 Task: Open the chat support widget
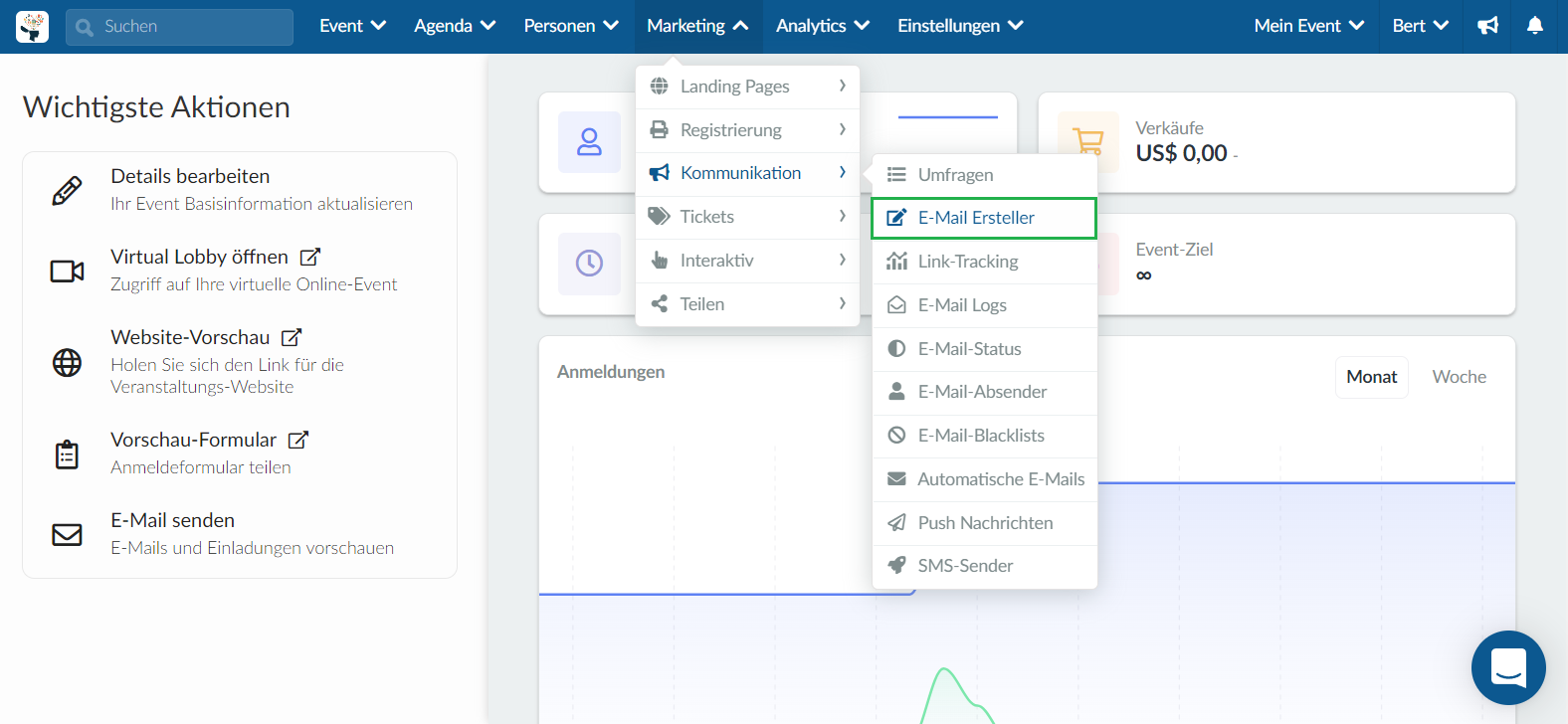pyautogui.click(x=1508, y=667)
